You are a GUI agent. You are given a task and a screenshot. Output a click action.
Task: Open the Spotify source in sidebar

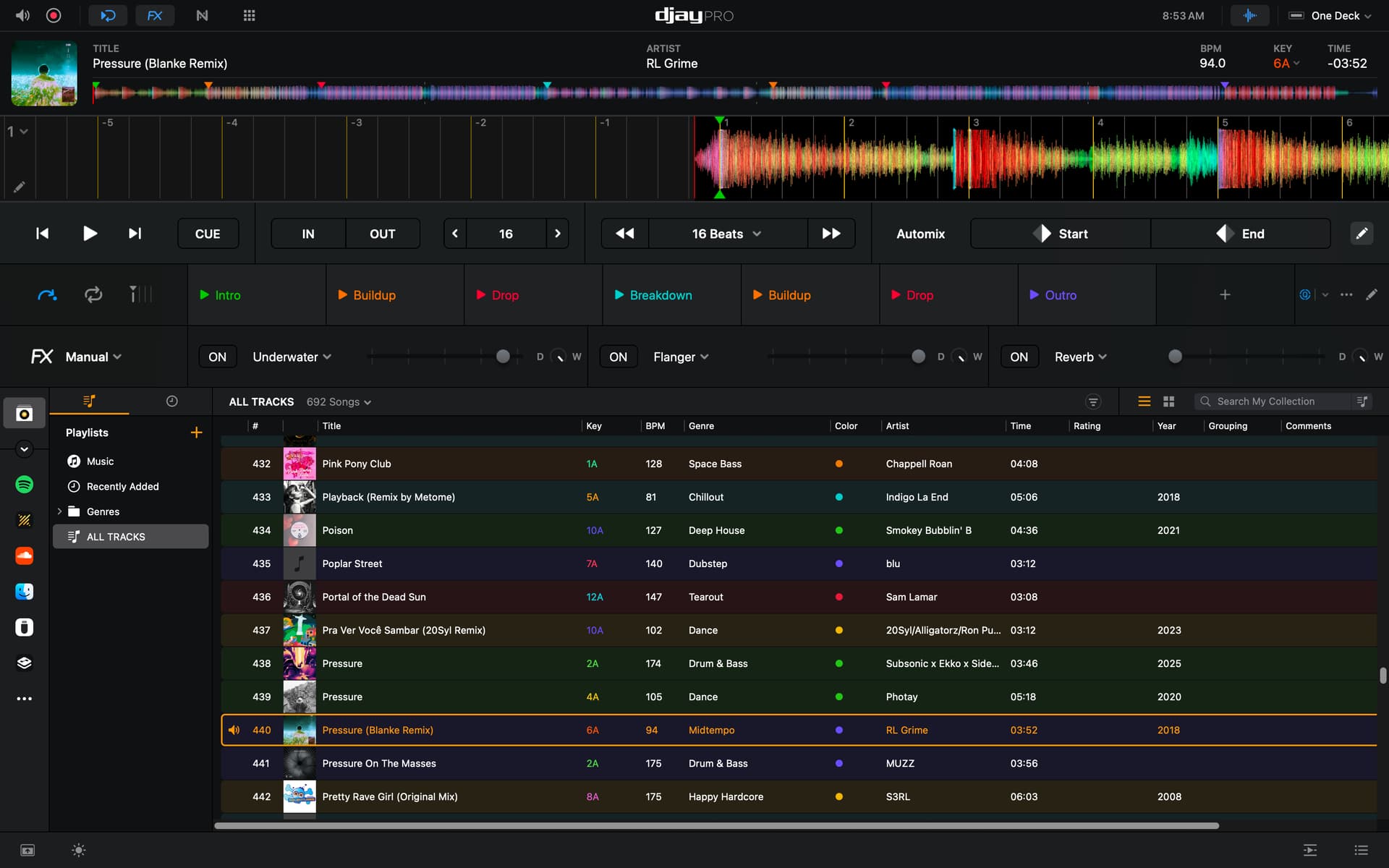(24, 485)
